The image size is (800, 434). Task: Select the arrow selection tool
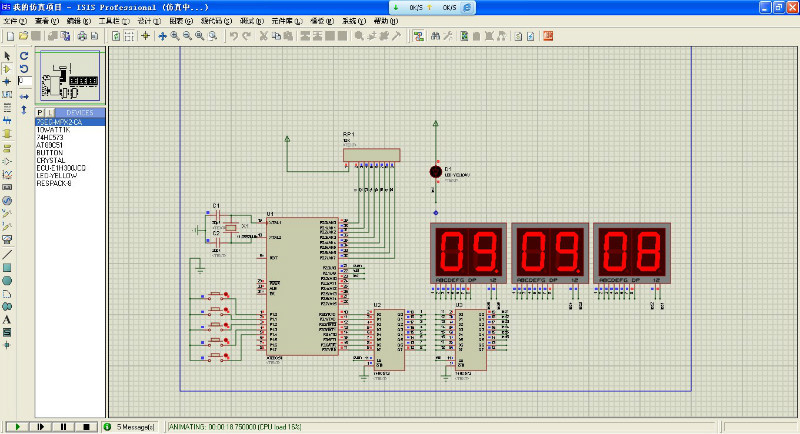7,55
